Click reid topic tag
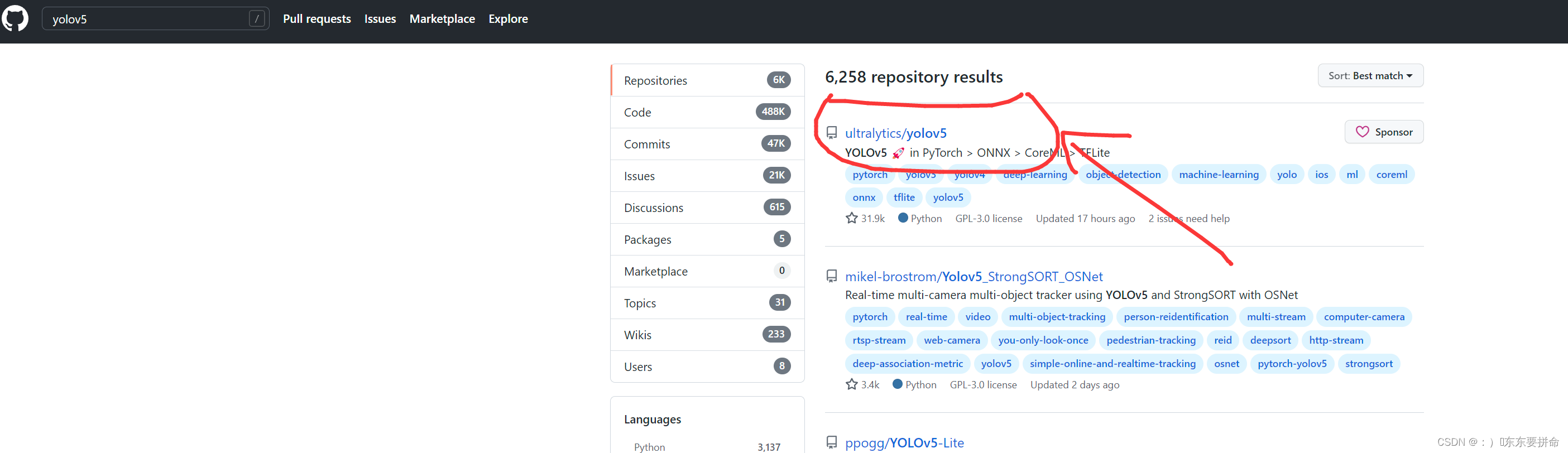1568x453 pixels. coord(1222,340)
